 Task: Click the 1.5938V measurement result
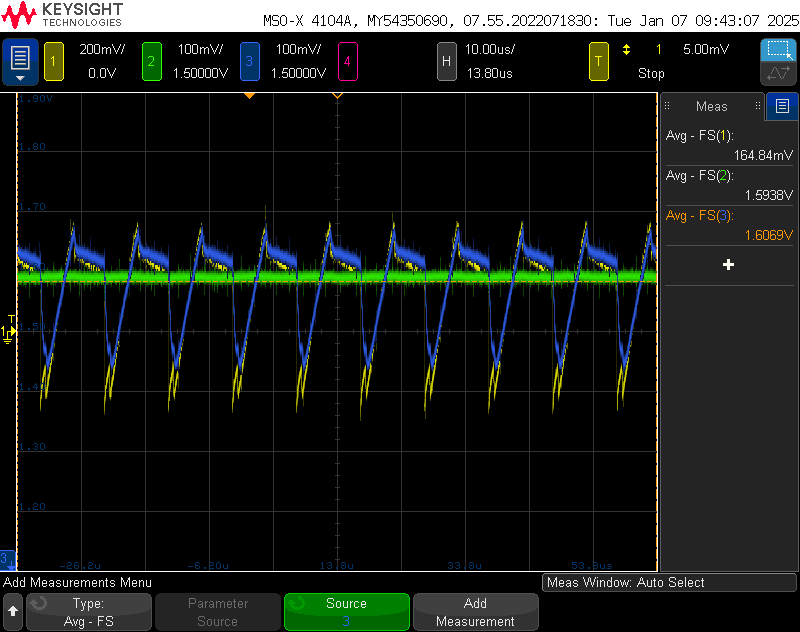click(x=768, y=195)
